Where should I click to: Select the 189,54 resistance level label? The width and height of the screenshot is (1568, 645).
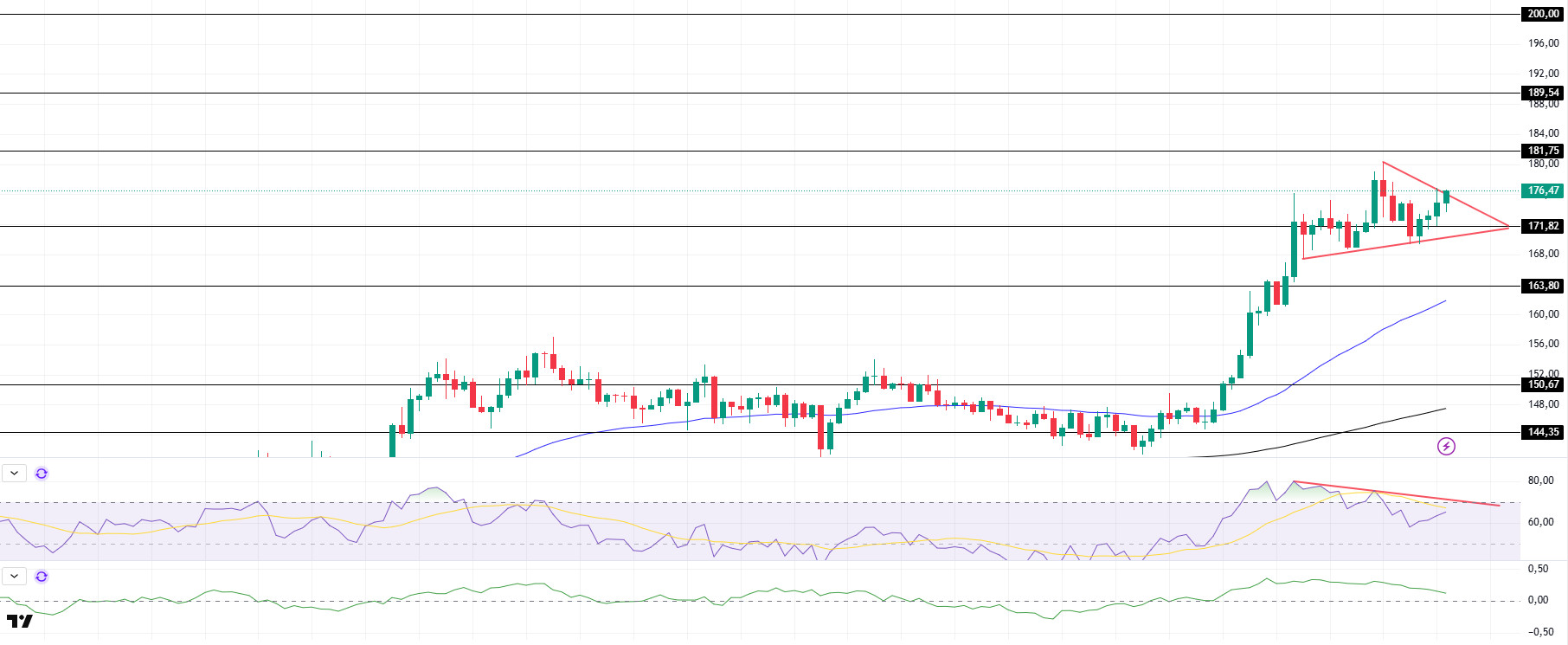click(x=1543, y=93)
